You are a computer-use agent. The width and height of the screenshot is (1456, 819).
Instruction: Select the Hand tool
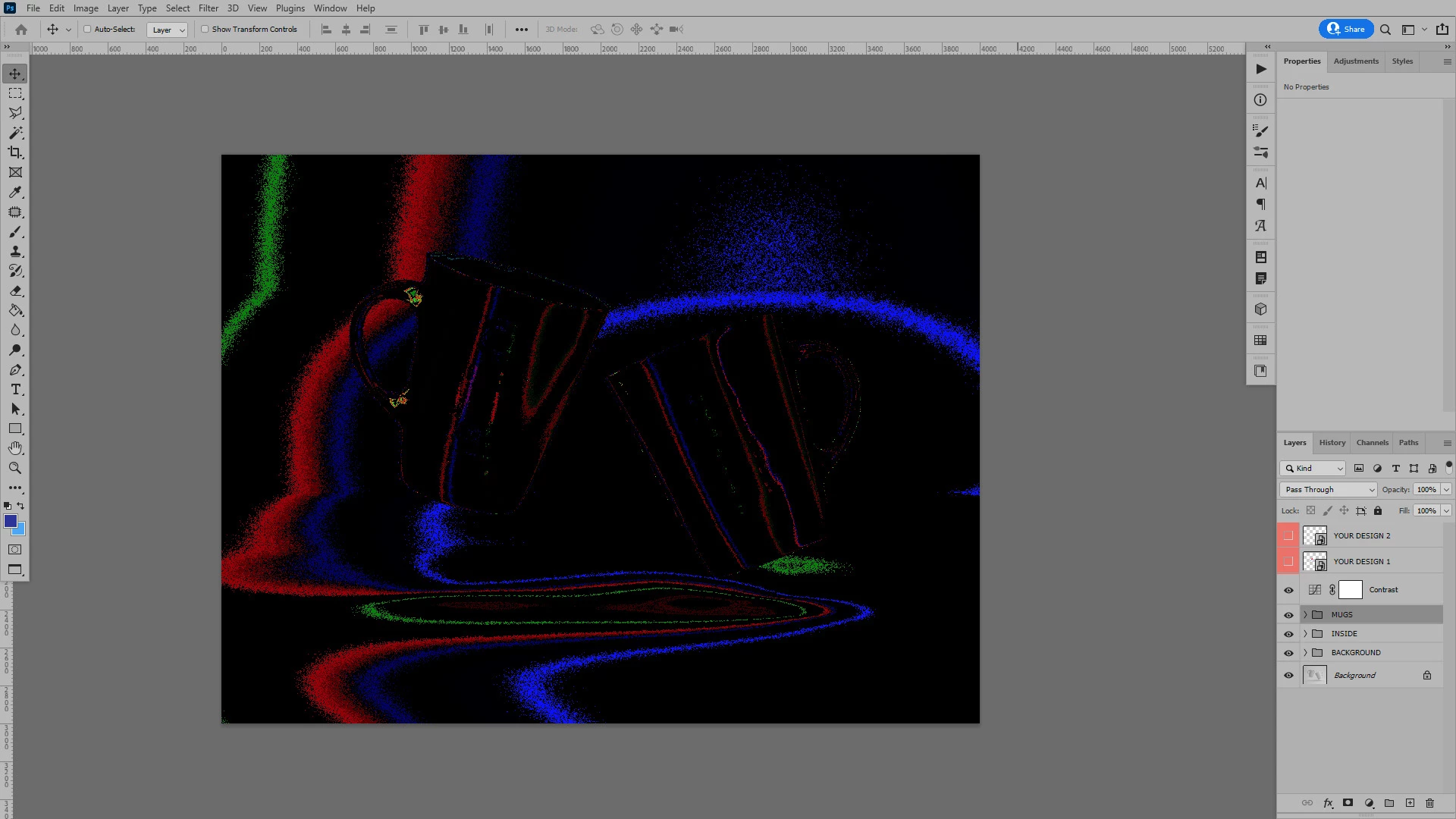tap(15, 448)
